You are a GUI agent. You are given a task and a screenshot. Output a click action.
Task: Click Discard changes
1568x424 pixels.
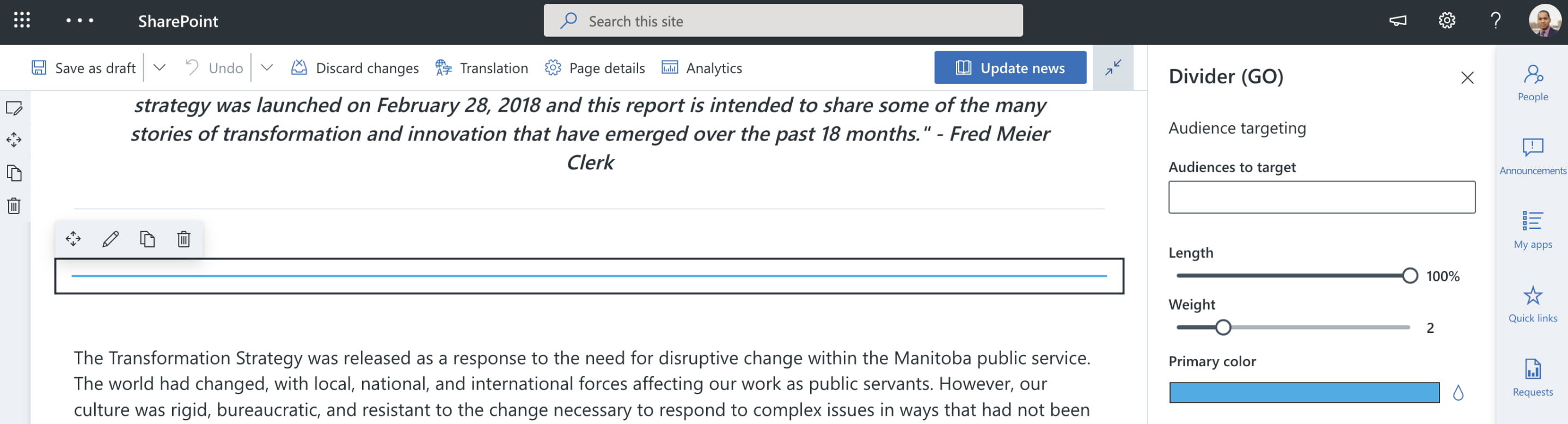click(x=355, y=68)
